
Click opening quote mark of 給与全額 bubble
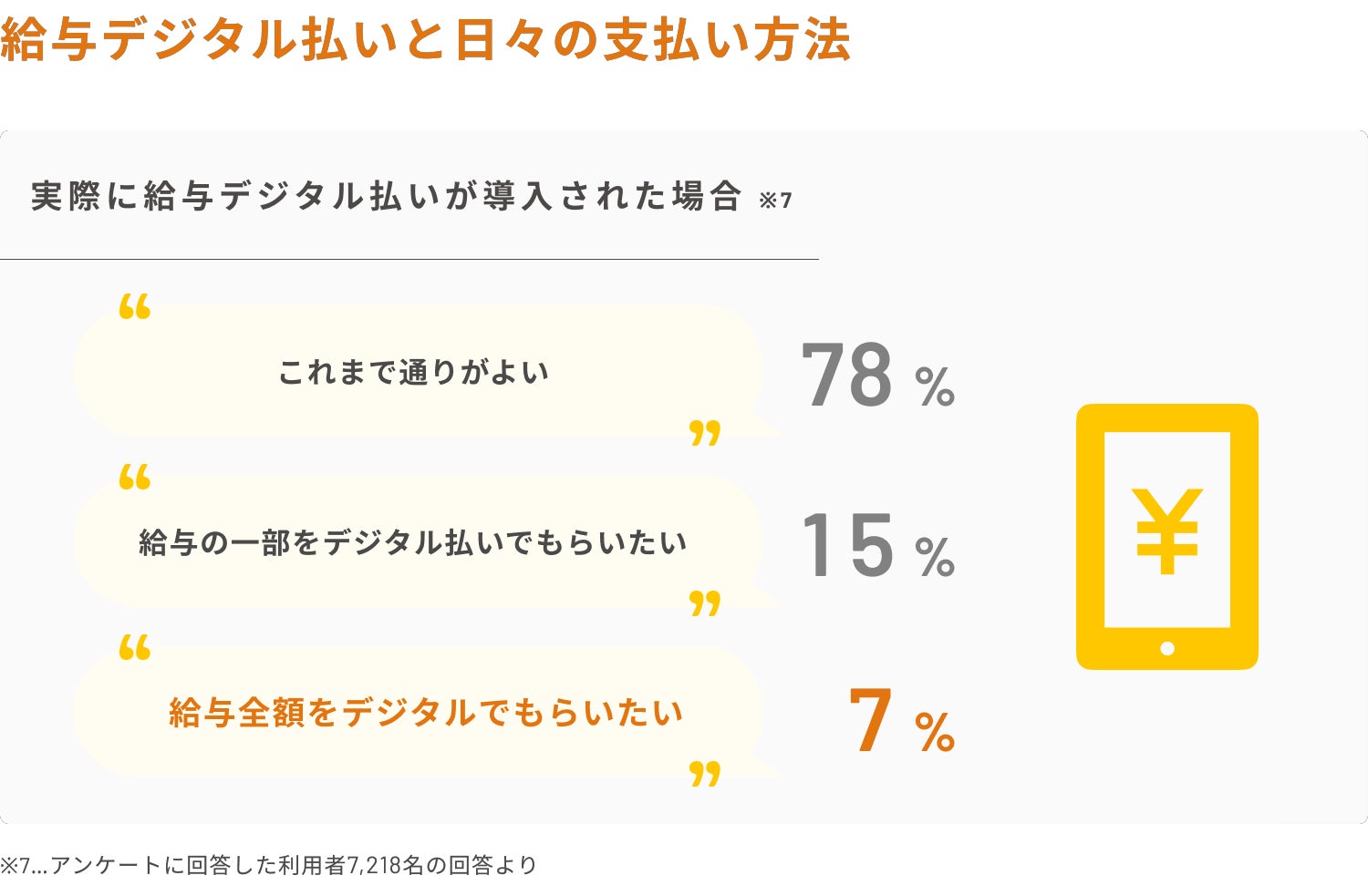tap(135, 647)
